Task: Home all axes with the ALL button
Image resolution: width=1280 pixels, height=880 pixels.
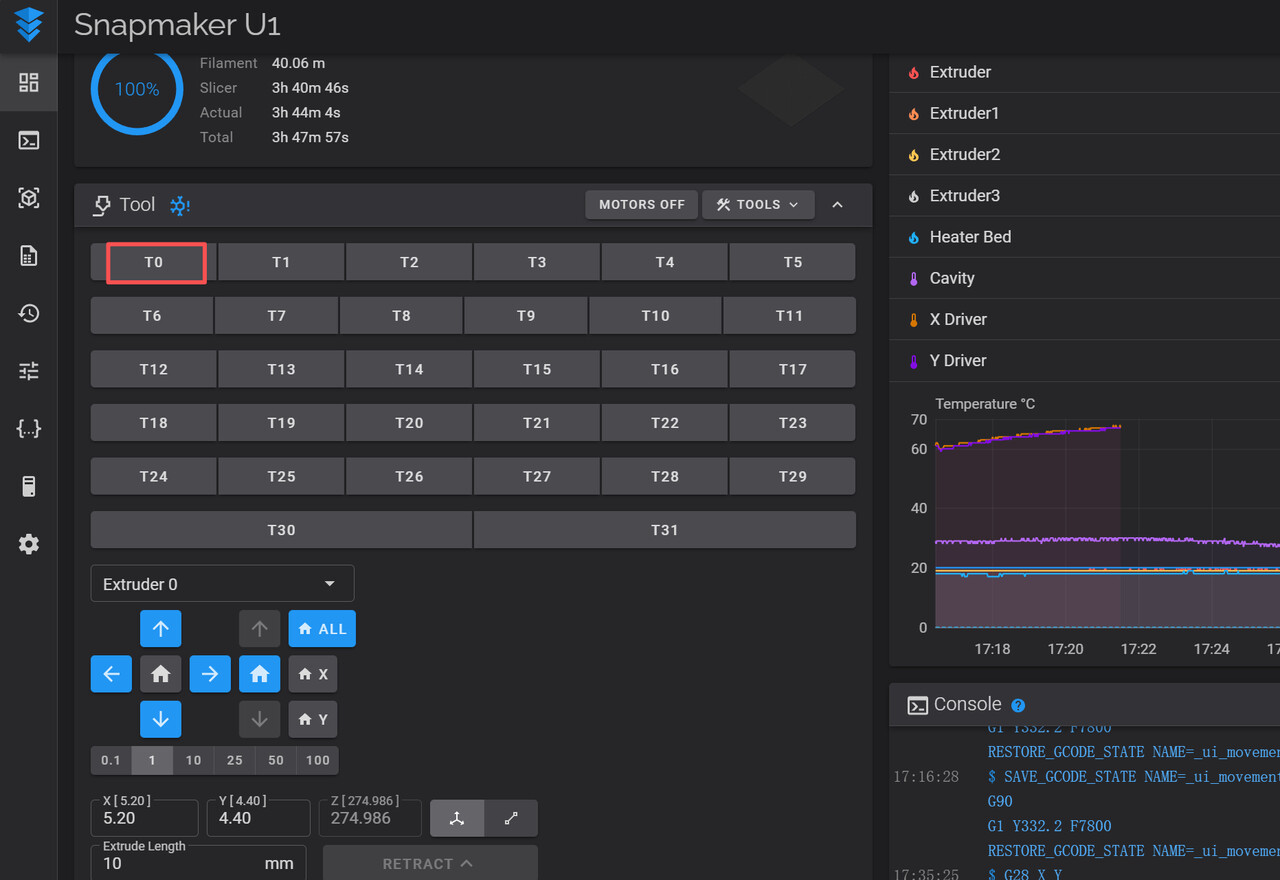Action: pyautogui.click(x=322, y=629)
